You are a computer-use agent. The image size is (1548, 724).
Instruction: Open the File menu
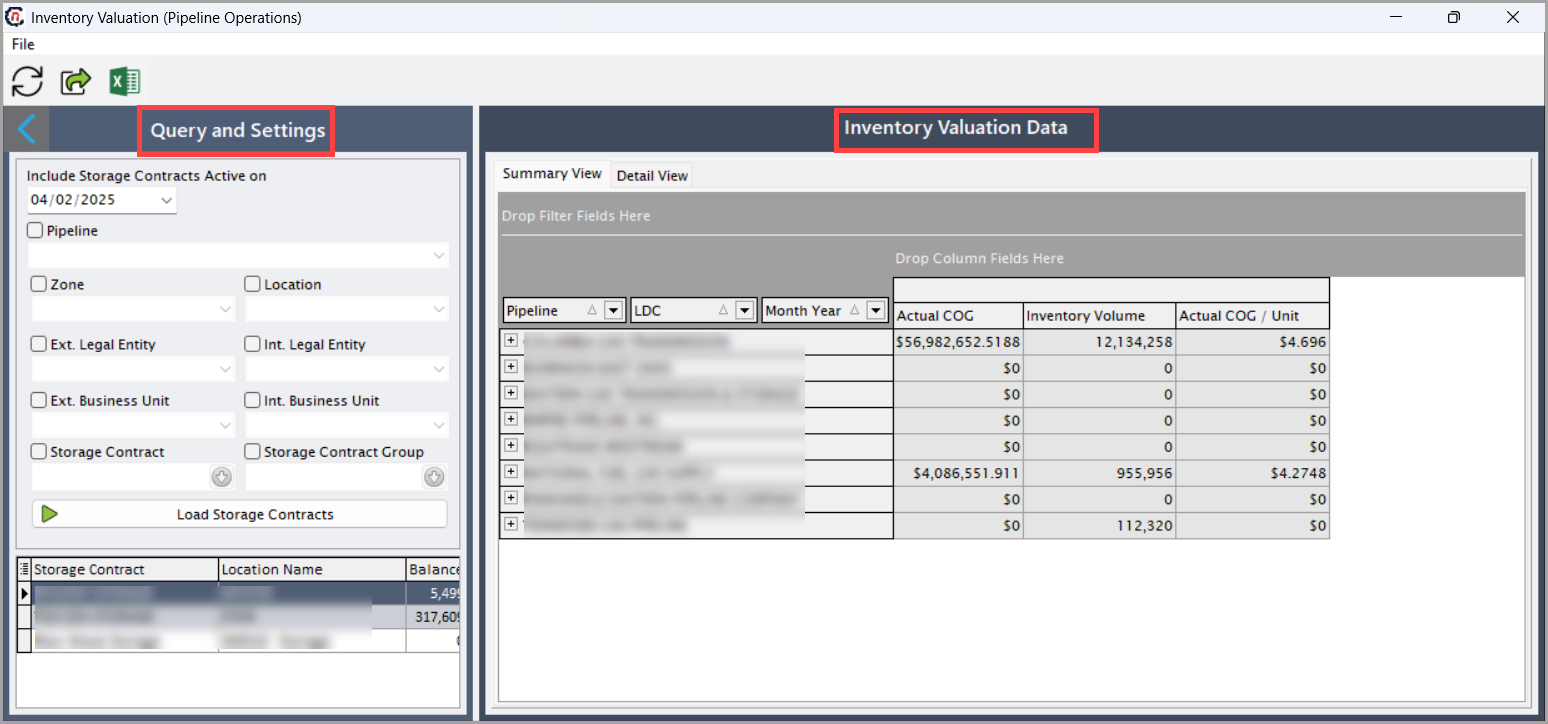coord(23,44)
